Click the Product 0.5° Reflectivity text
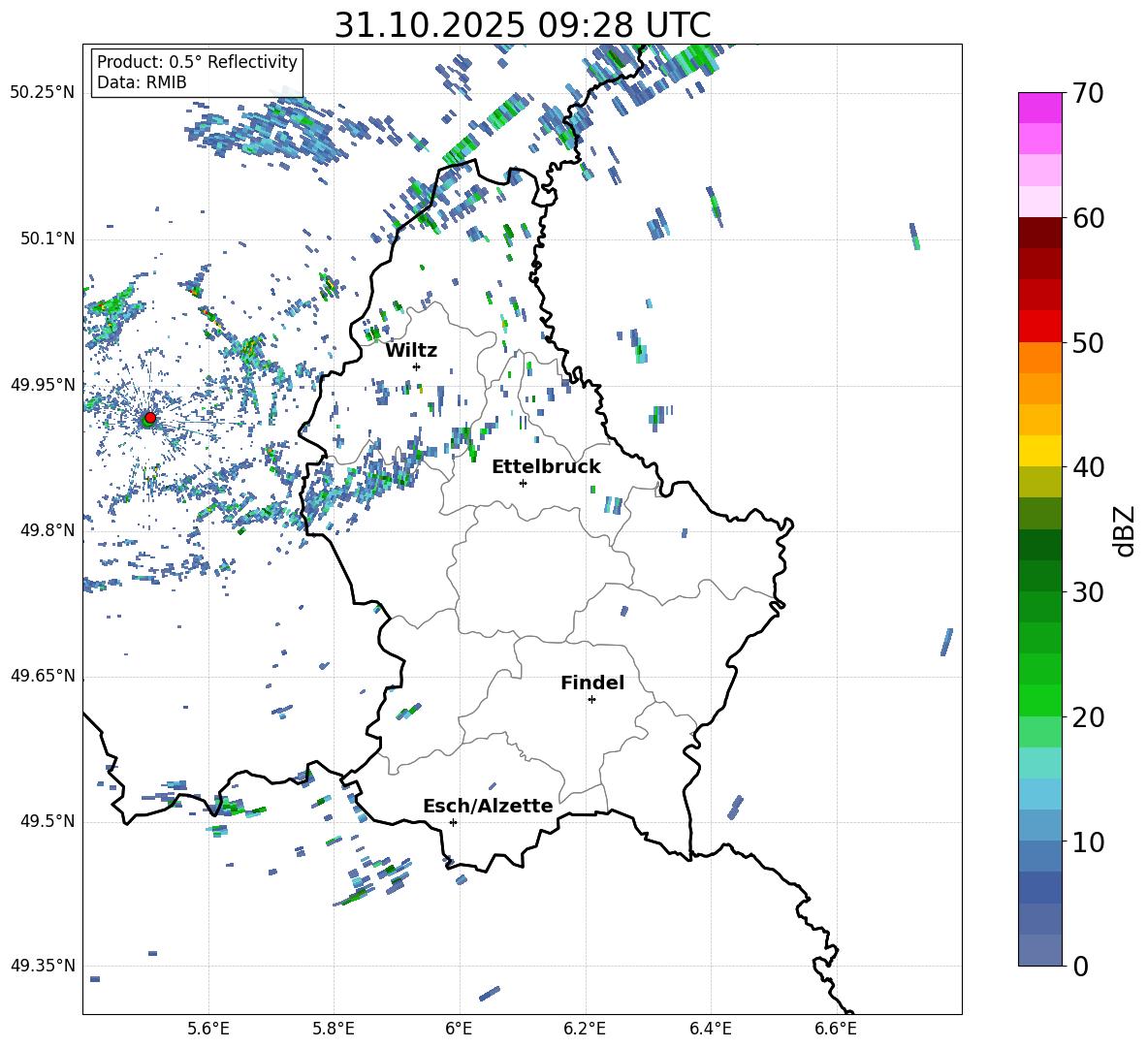1148x1048 pixels. [x=197, y=62]
